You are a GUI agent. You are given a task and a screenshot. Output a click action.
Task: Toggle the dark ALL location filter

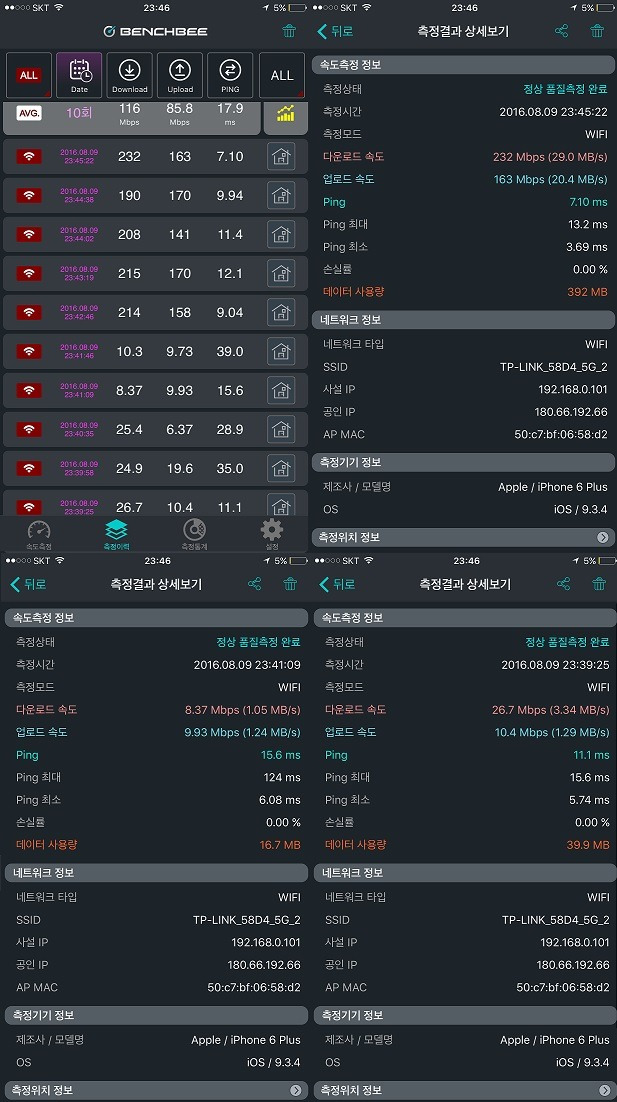pos(282,75)
